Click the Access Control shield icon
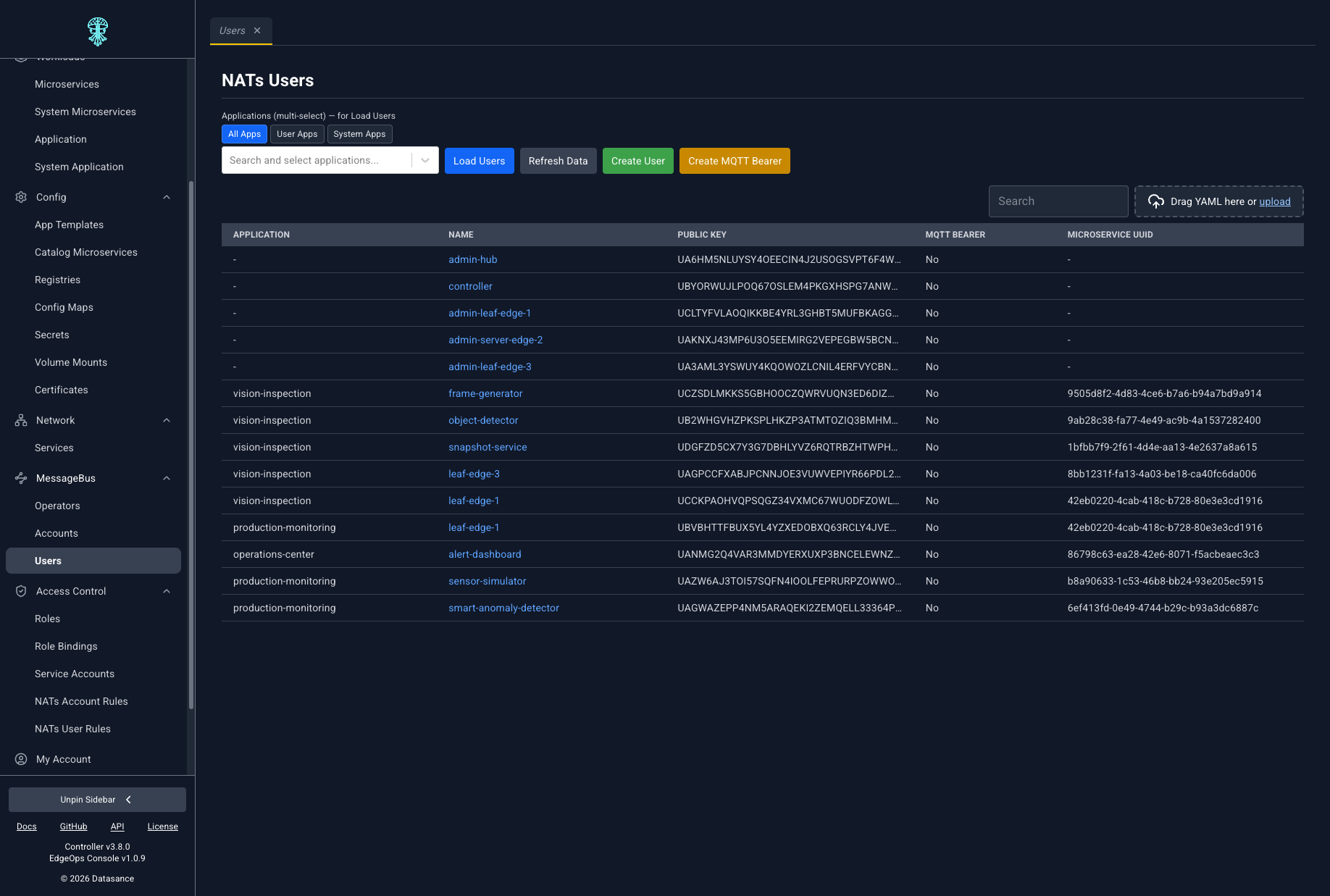 21,591
